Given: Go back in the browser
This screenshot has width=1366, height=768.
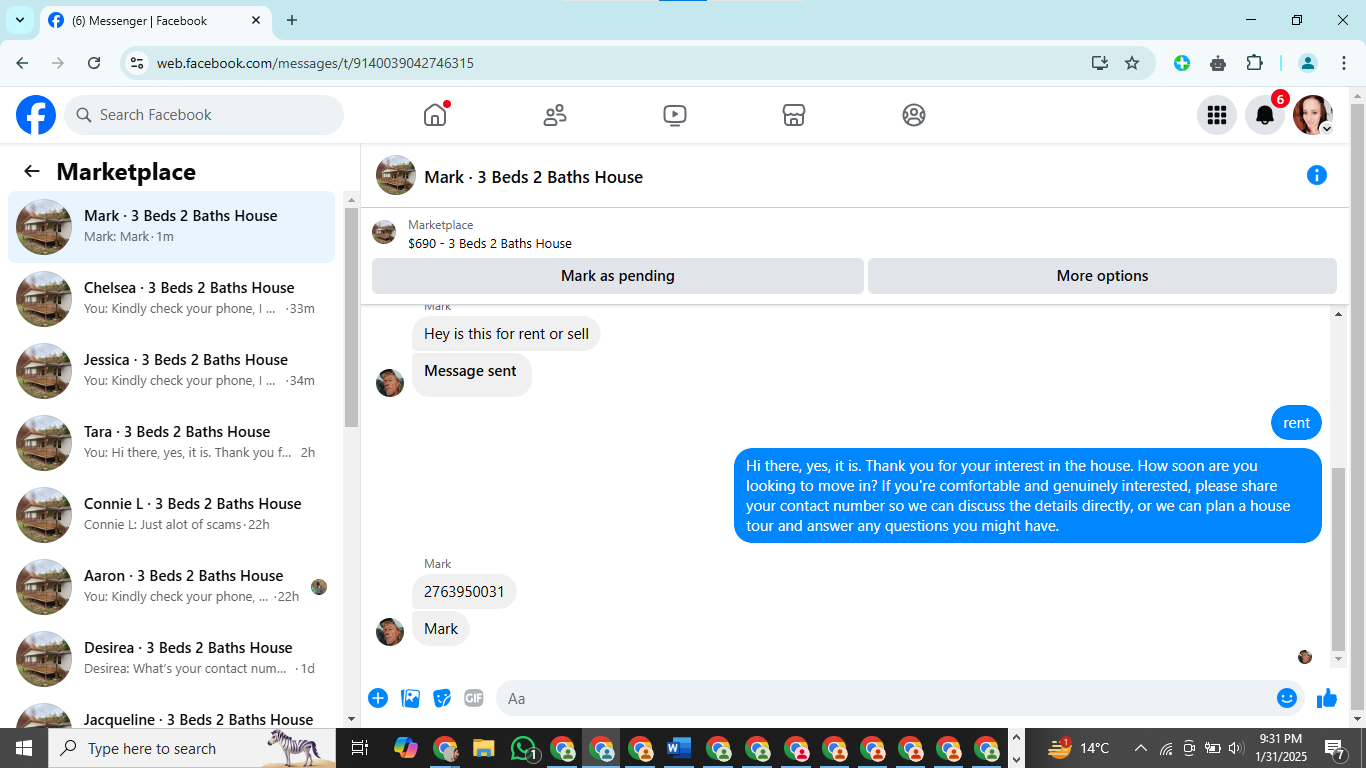Looking at the screenshot, I should point(22,63).
